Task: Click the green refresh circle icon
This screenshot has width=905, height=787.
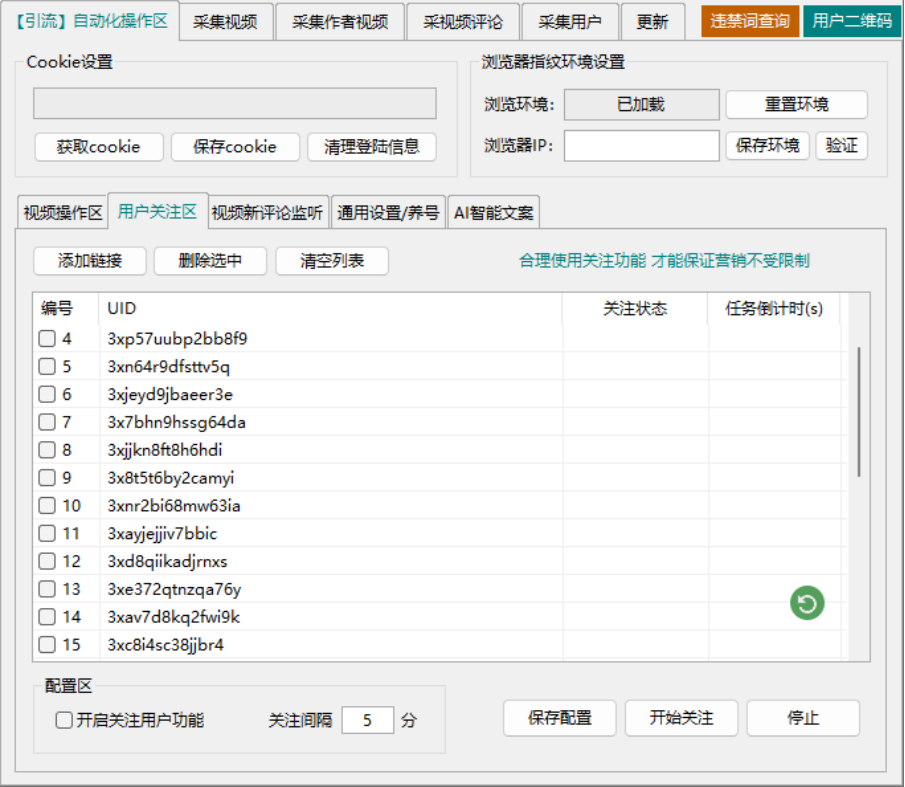Action: coord(807,603)
